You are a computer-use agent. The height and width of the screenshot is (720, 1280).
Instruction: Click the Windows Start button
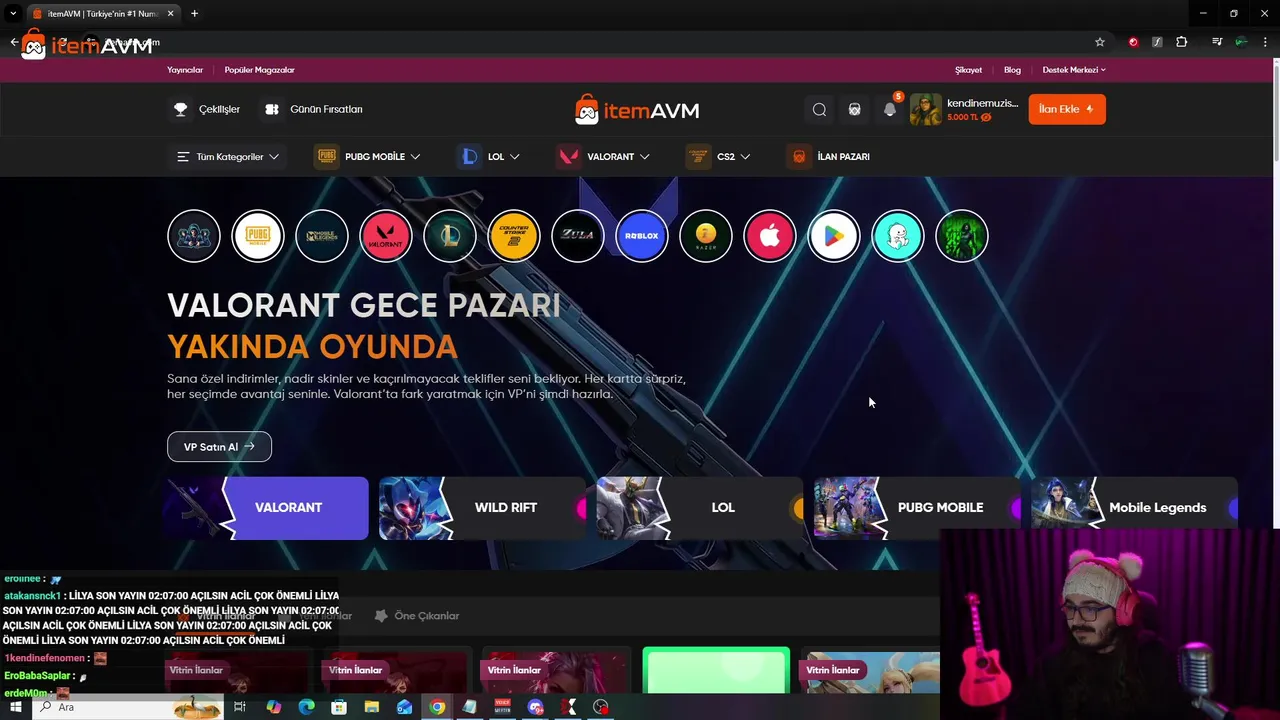click(15, 707)
